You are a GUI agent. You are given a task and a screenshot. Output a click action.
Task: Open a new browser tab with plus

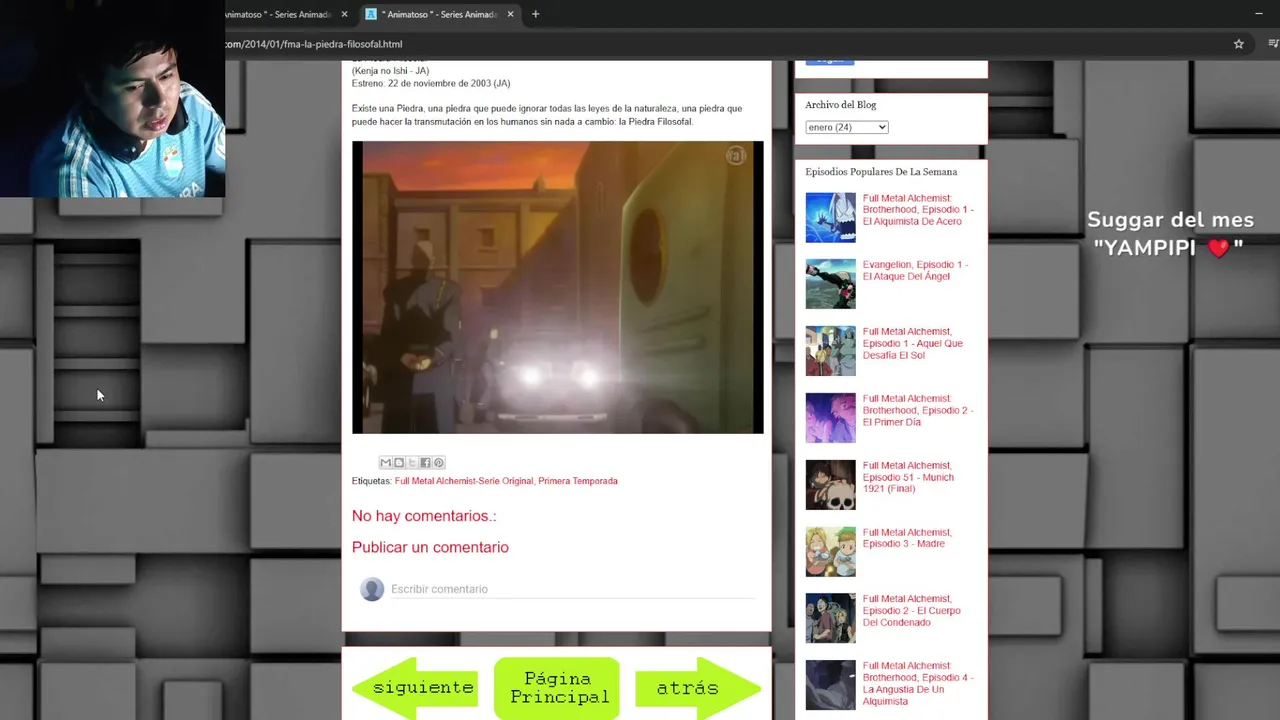535,14
